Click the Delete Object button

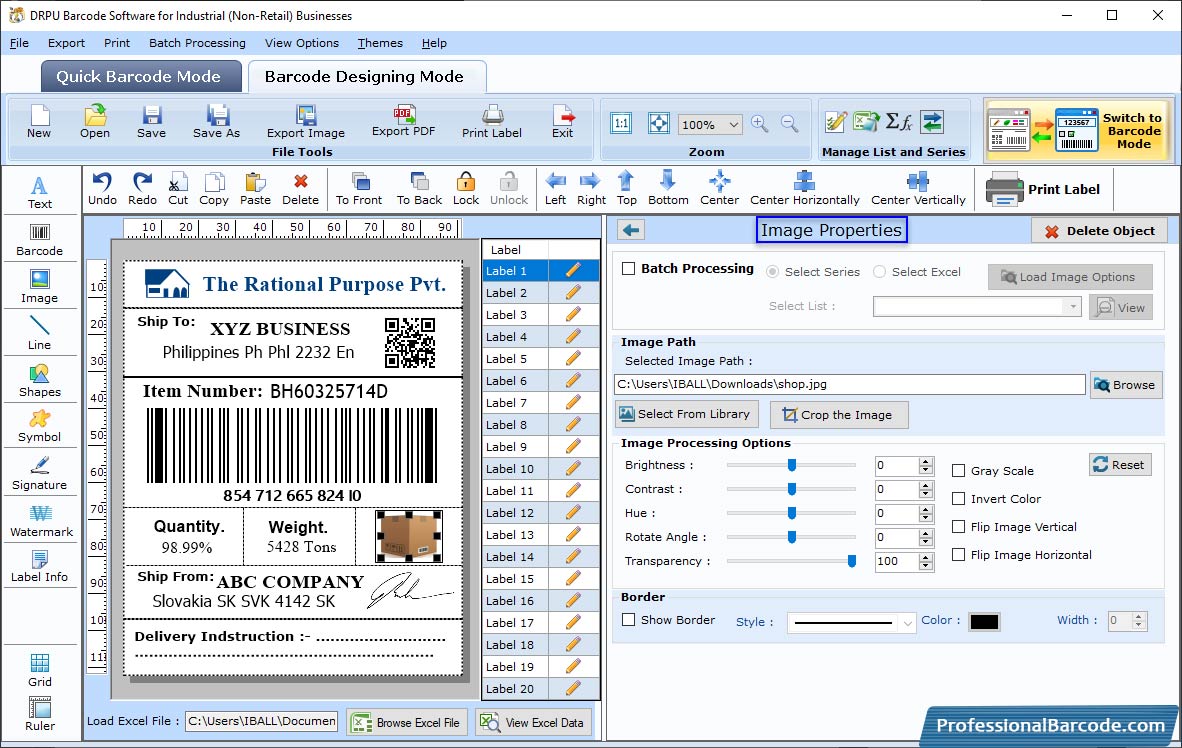click(1099, 231)
